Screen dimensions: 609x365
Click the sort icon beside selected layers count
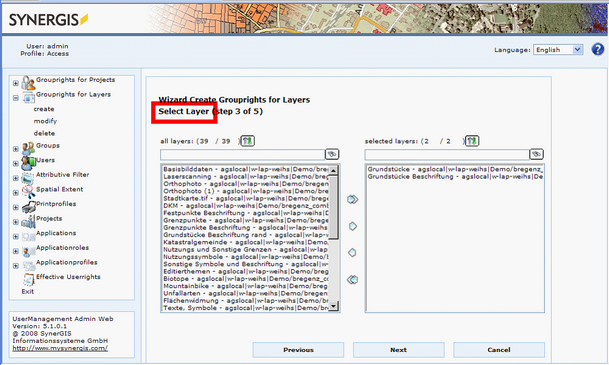pos(472,141)
